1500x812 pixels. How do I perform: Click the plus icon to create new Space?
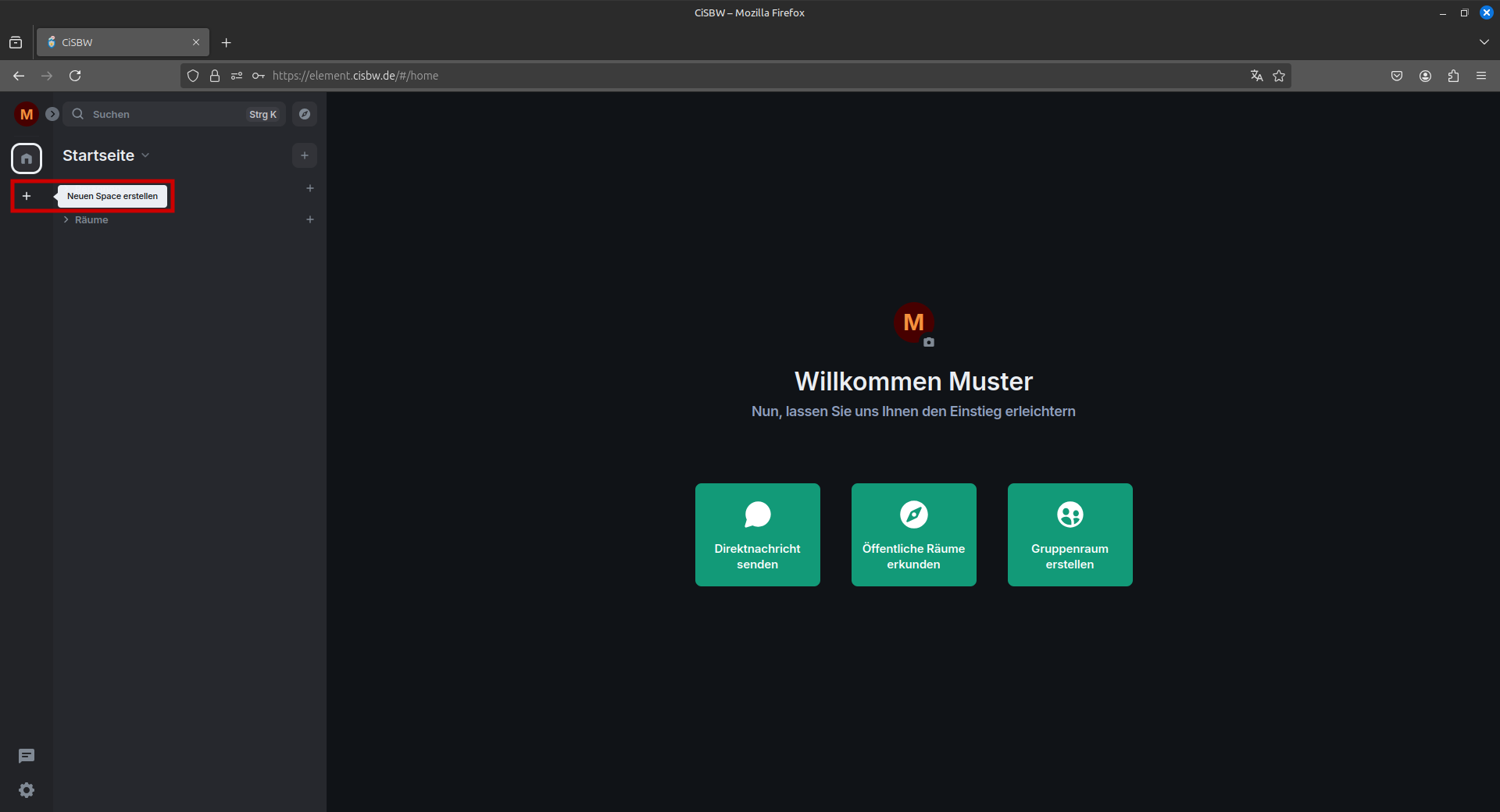click(27, 196)
